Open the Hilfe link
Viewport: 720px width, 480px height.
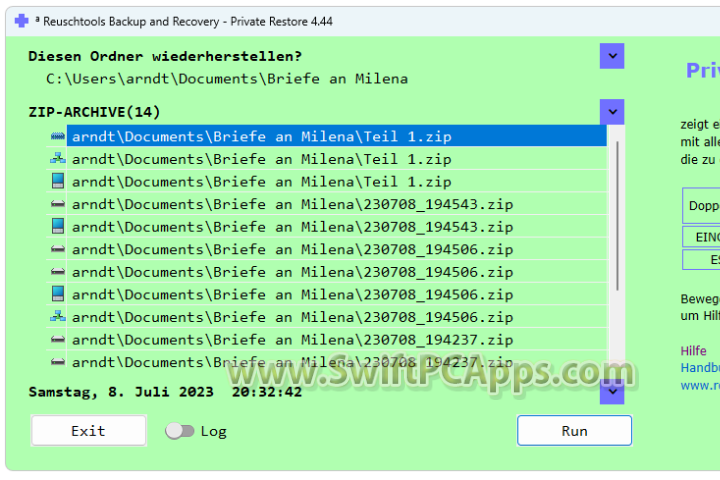pyautogui.click(x=693, y=351)
